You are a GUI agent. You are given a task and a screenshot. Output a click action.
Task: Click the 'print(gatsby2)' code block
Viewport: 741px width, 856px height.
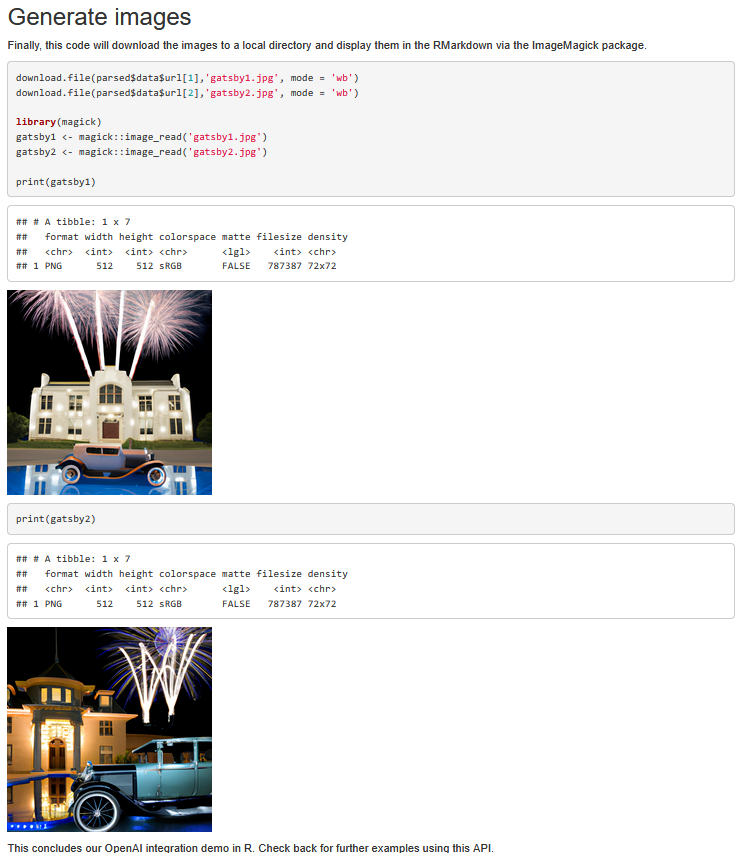371,519
